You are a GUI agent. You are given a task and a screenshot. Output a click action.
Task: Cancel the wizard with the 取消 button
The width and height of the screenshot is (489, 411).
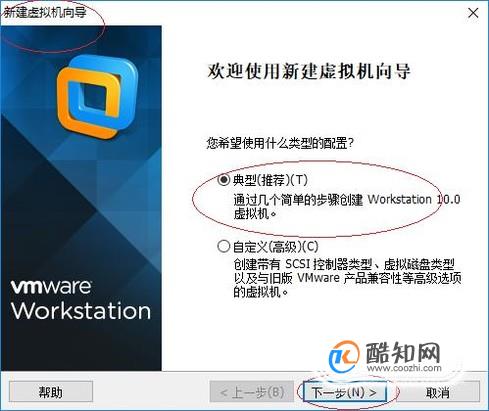point(438,392)
